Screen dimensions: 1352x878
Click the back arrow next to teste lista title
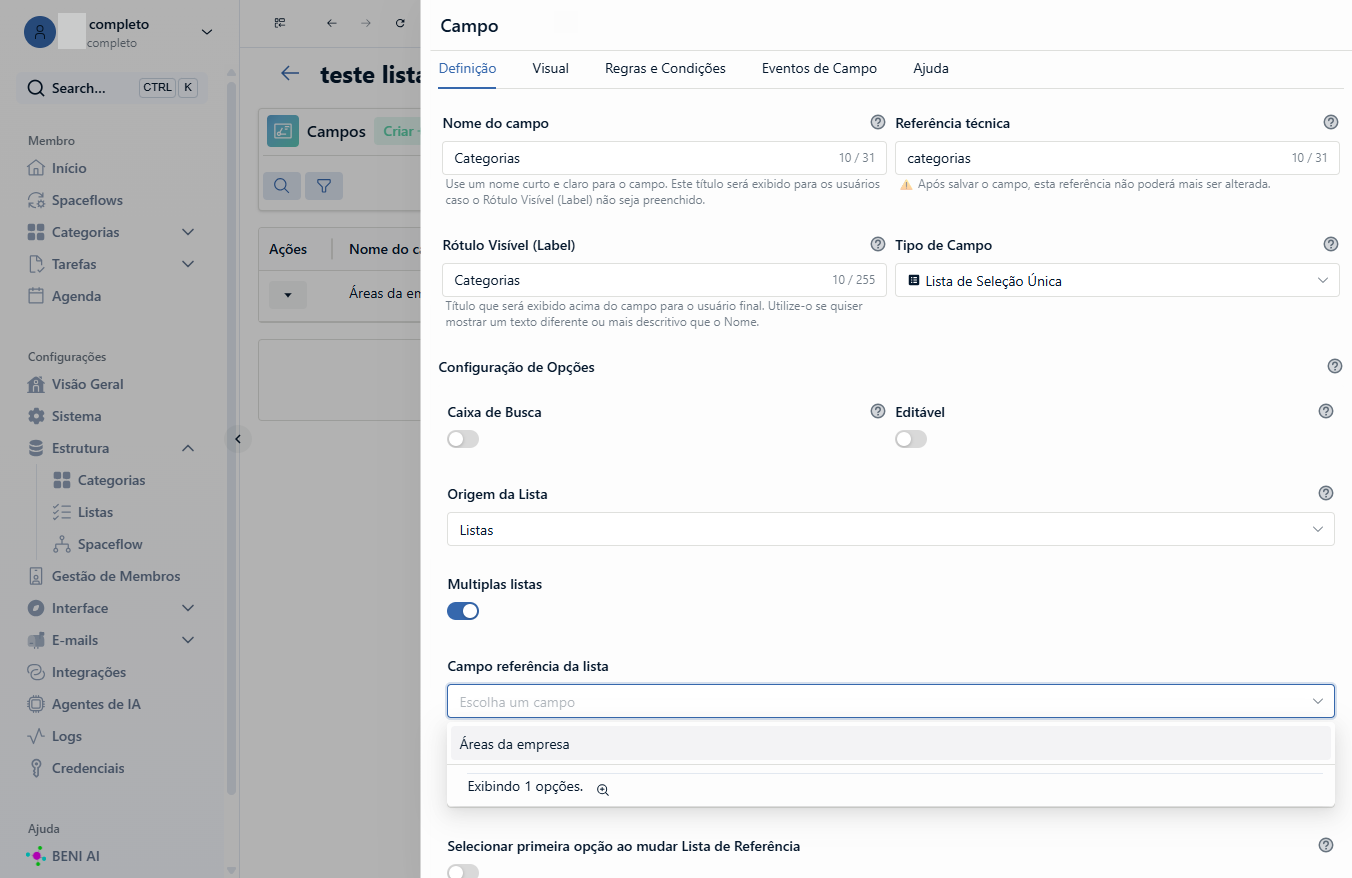(x=290, y=73)
